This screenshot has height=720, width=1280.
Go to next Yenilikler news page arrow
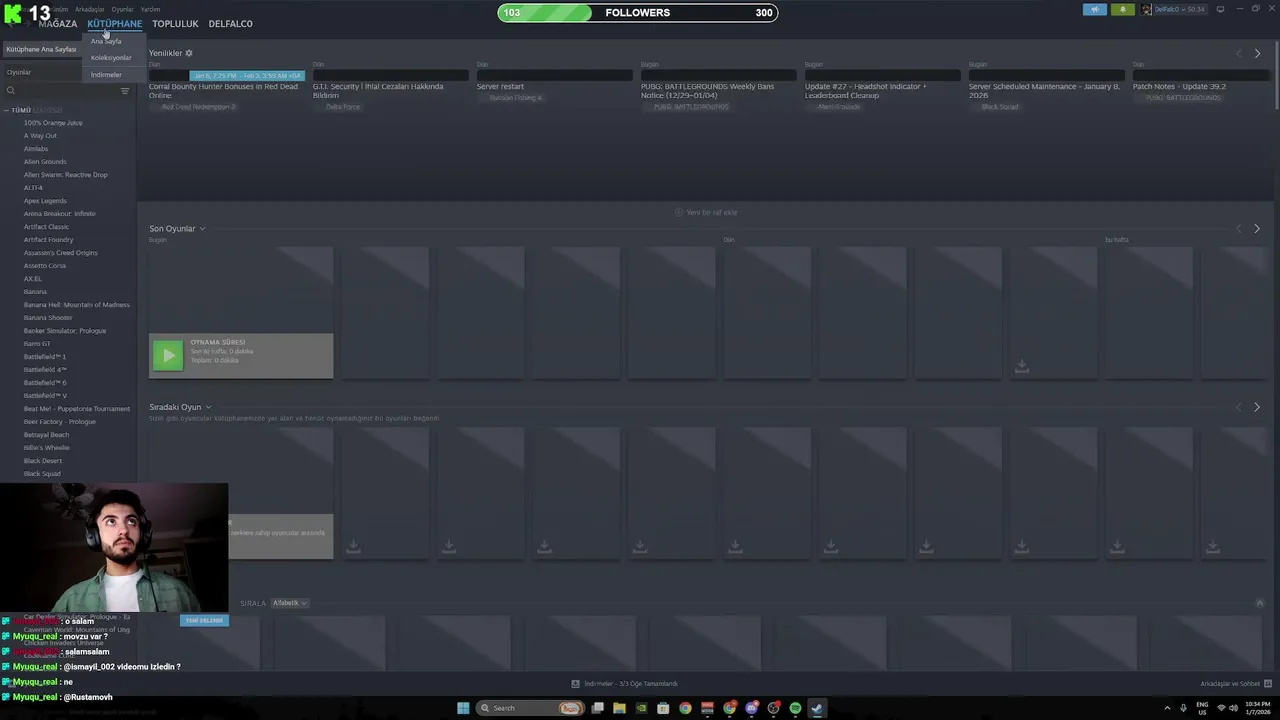tap(1257, 53)
